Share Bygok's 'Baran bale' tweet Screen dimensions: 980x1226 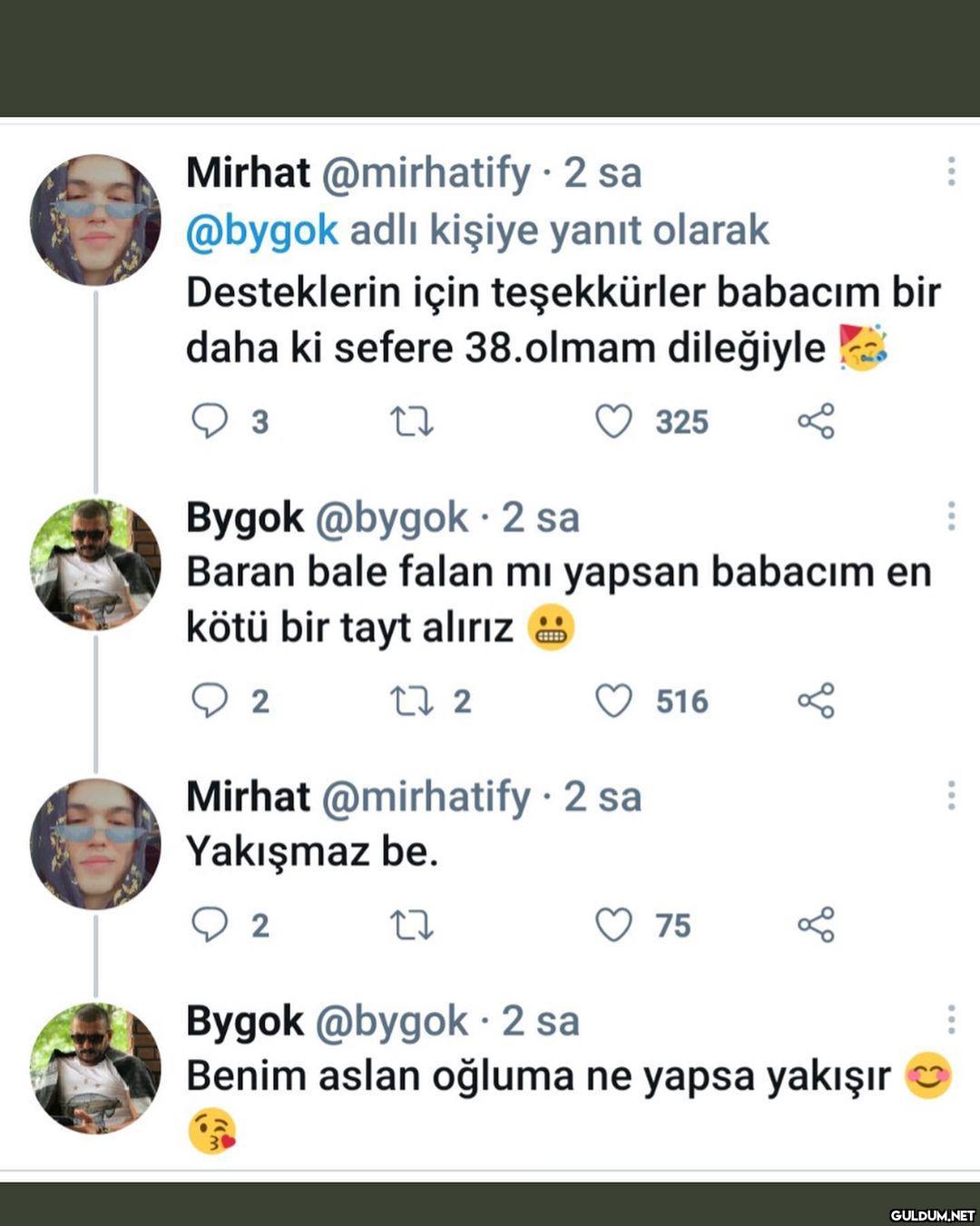816,701
